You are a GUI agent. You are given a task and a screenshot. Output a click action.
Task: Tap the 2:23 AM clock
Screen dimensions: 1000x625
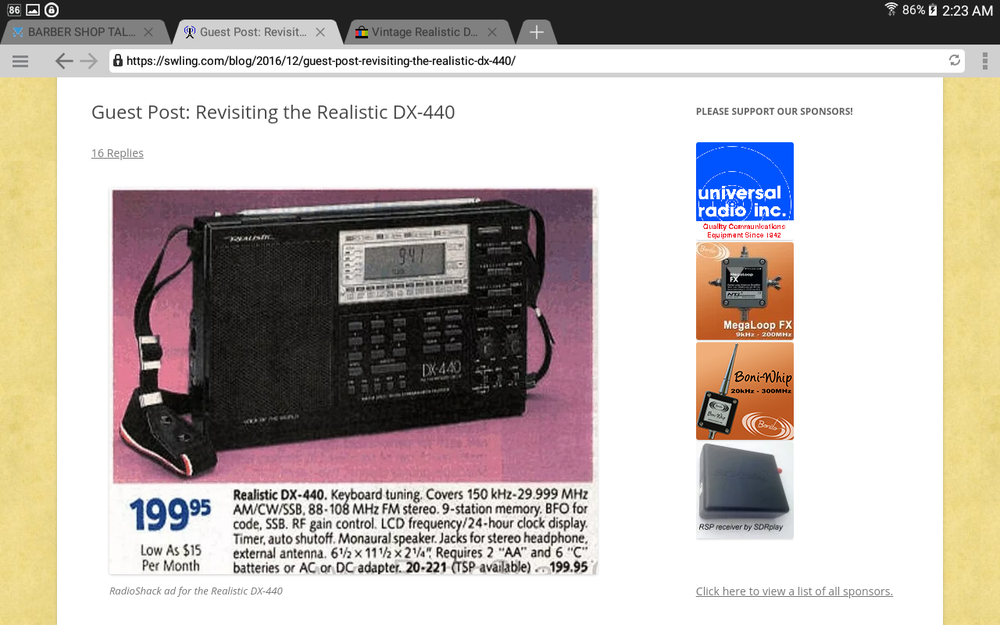point(967,10)
